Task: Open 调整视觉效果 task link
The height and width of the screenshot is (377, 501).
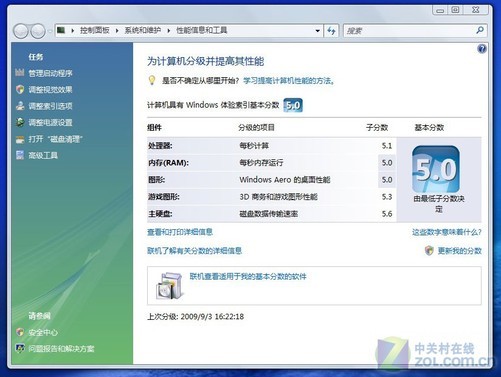Action: (x=50, y=89)
